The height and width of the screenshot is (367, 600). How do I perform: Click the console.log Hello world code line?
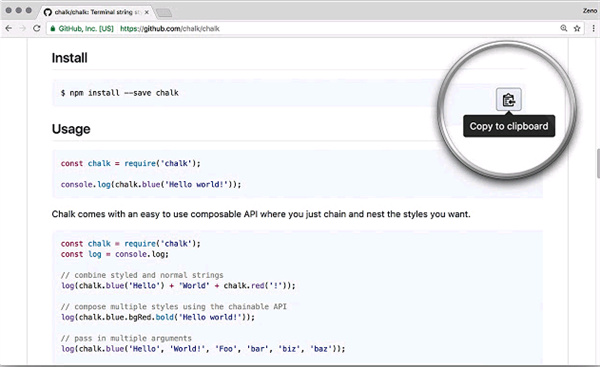pos(151,184)
